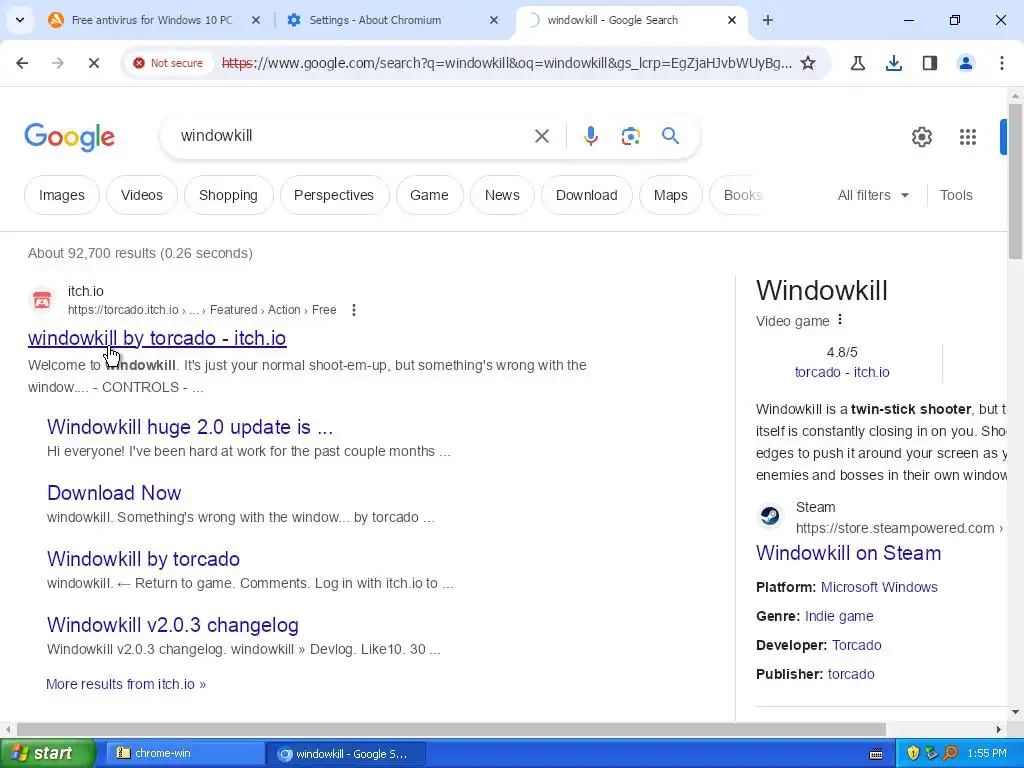Open Torcado developer link
1024x768 pixels.
pyautogui.click(x=856, y=645)
